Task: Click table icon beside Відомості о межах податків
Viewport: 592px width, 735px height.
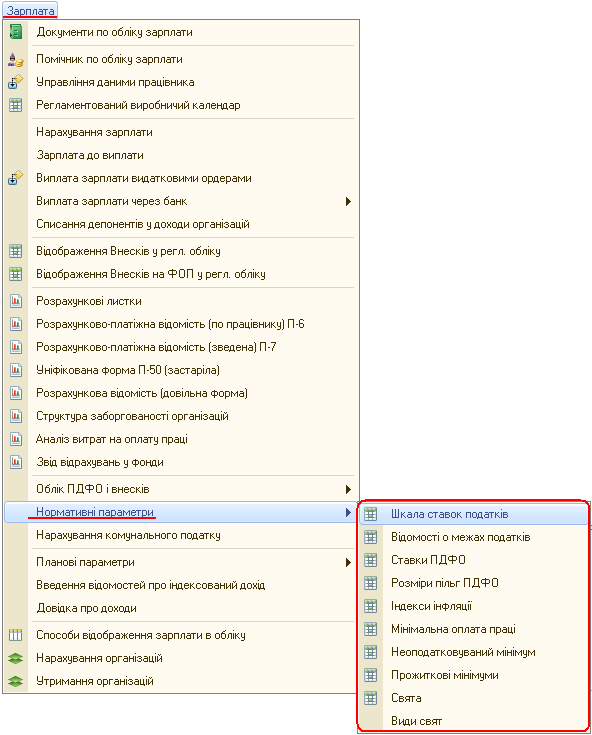Action: 371,537
